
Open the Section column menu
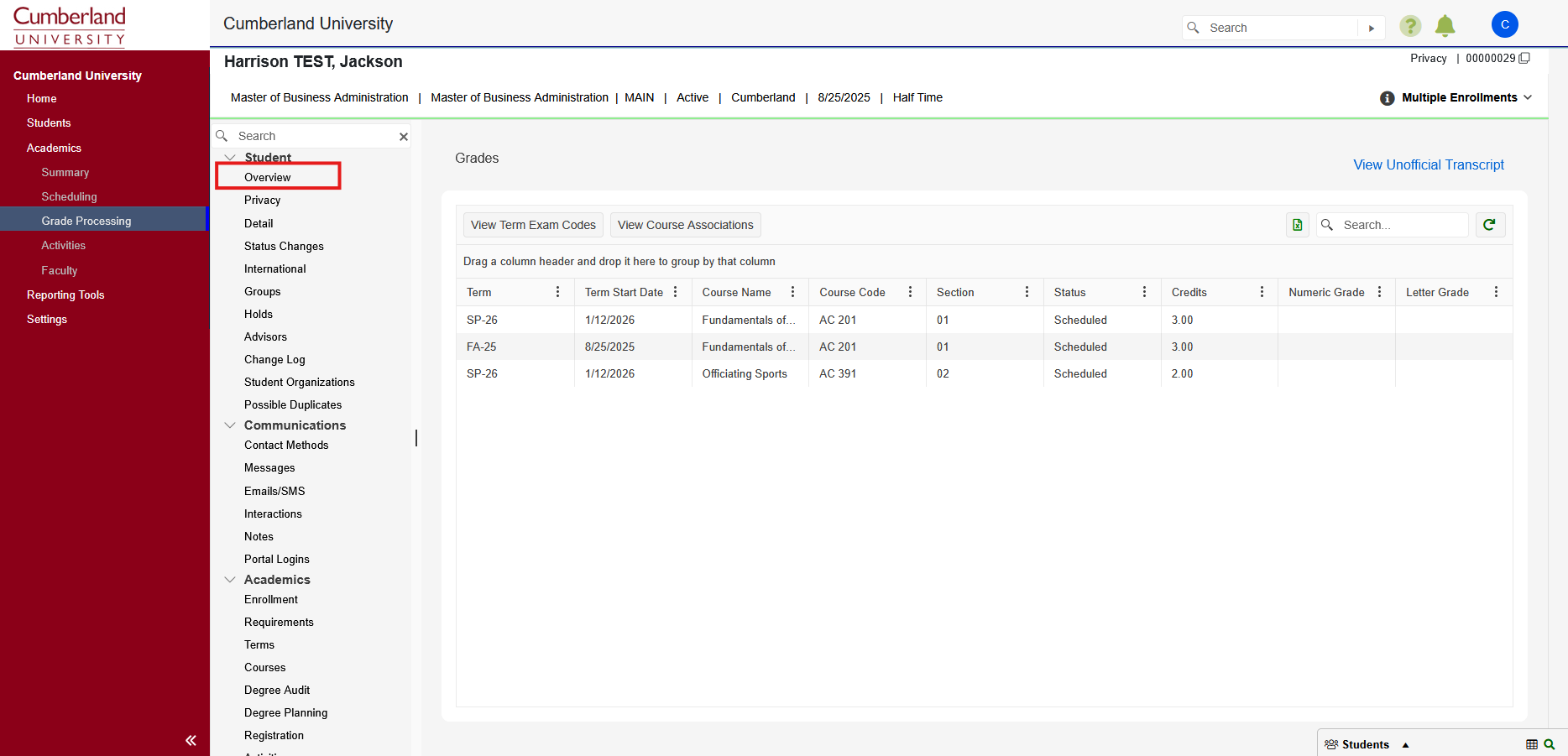click(1027, 292)
